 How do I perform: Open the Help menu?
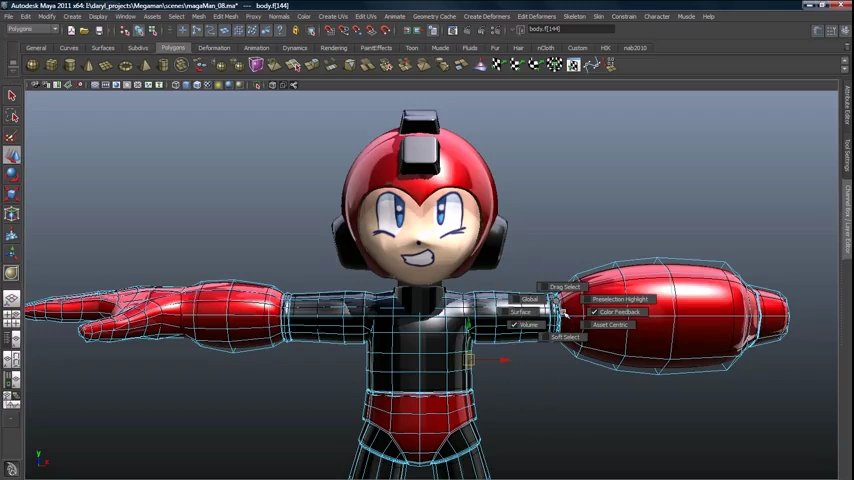pyautogui.click(x=708, y=16)
